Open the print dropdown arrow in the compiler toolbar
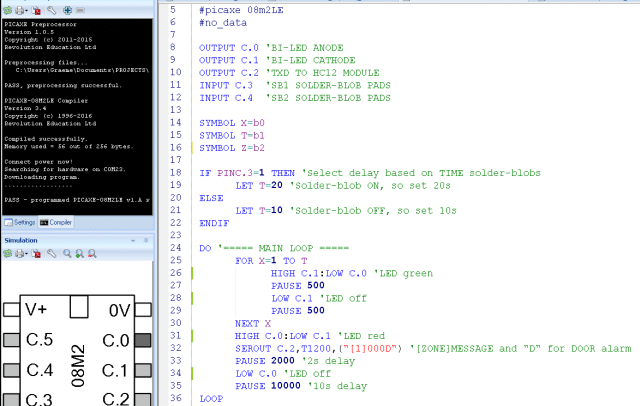This screenshot has height=406, width=640. tap(28, 8)
